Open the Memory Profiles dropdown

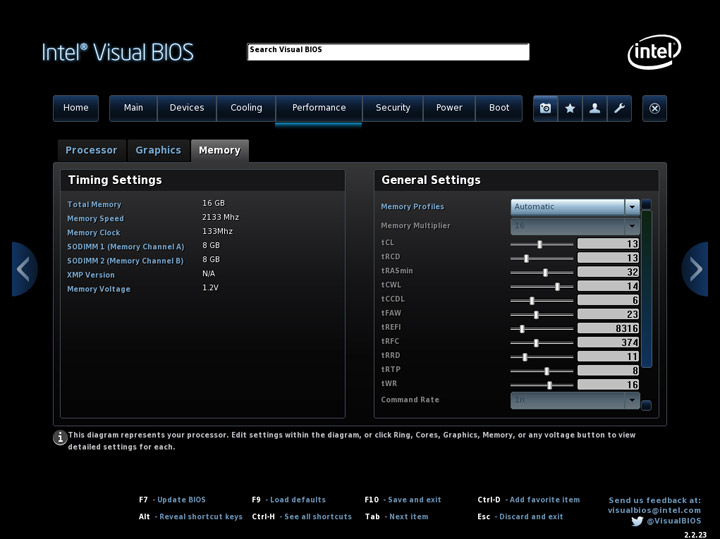tap(575, 207)
